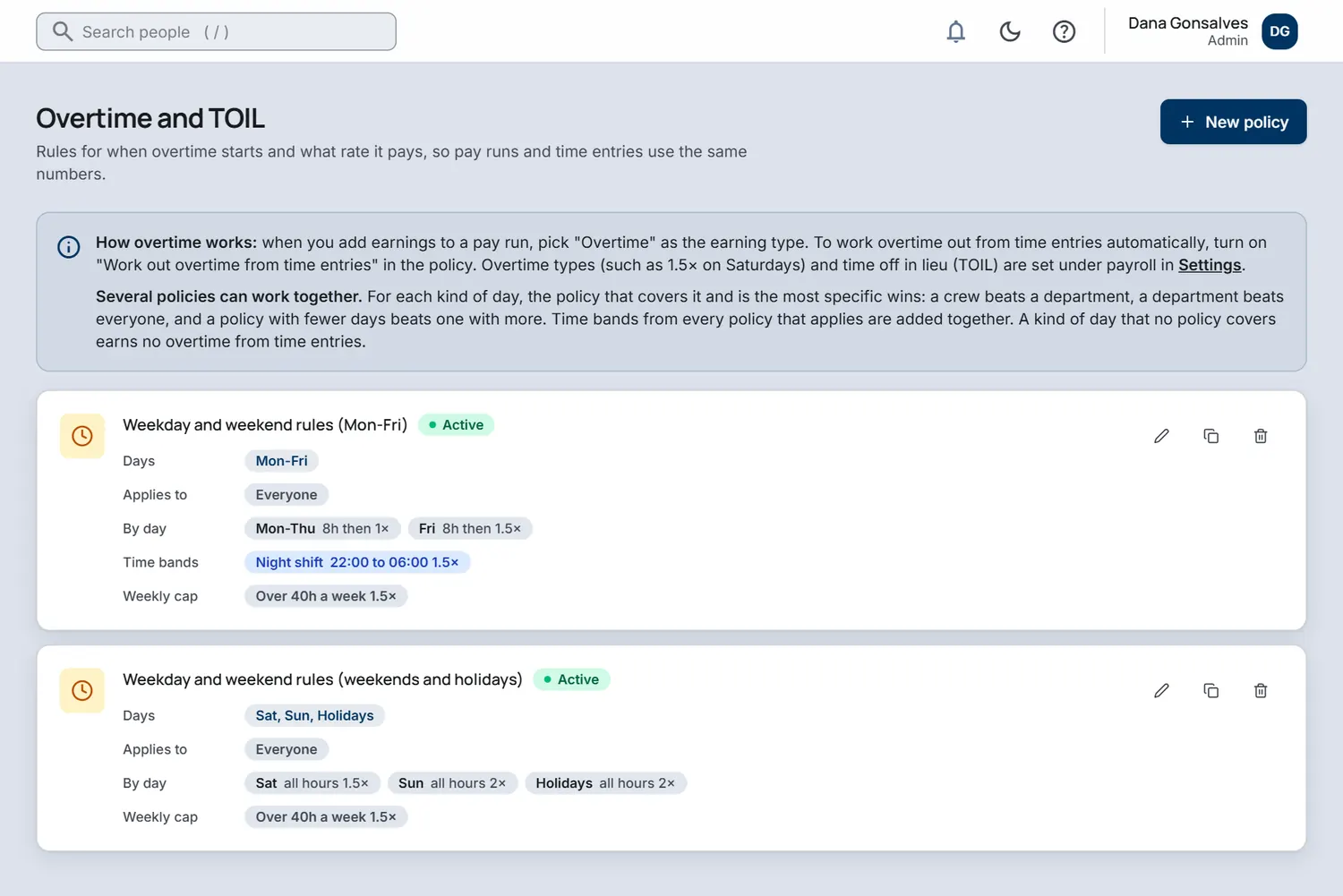Click the Active badge on the weekends policy
This screenshot has height=896, width=1343.
tap(571, 679)
